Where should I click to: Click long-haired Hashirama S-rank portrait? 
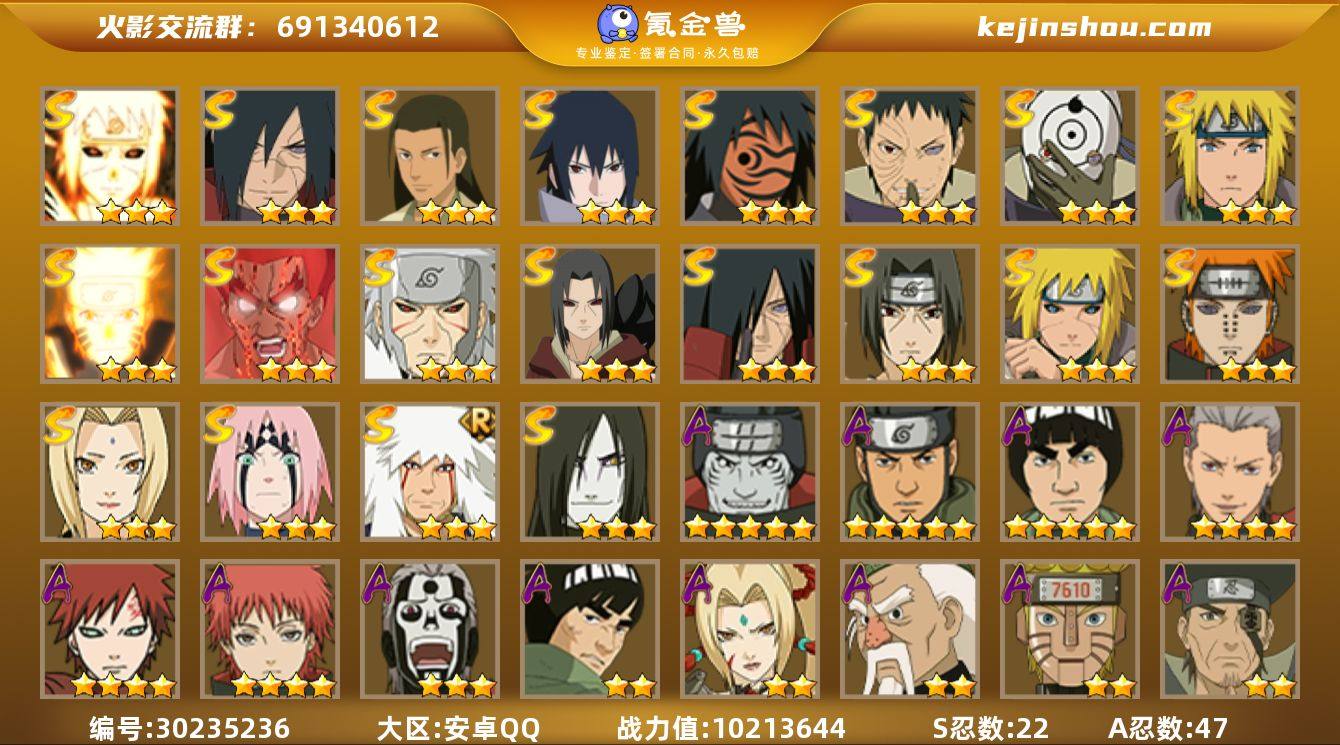pyautogui.click(x=429, y=155)
